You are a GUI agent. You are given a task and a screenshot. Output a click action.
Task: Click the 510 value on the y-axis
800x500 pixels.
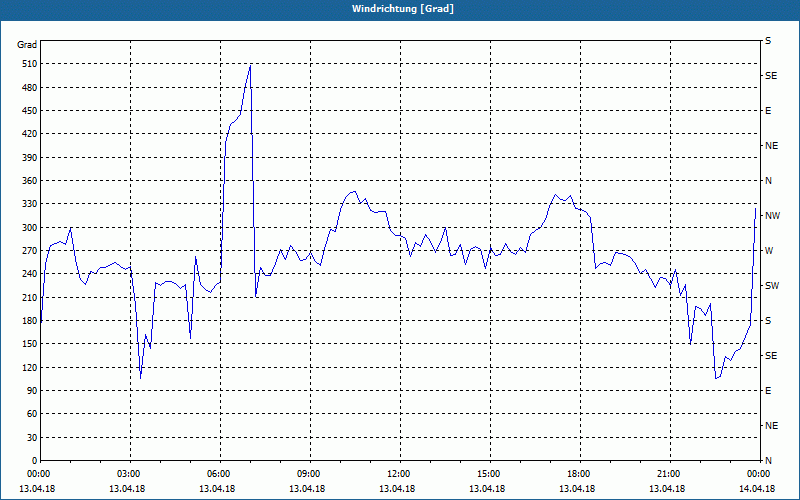[x=30, y=64]
